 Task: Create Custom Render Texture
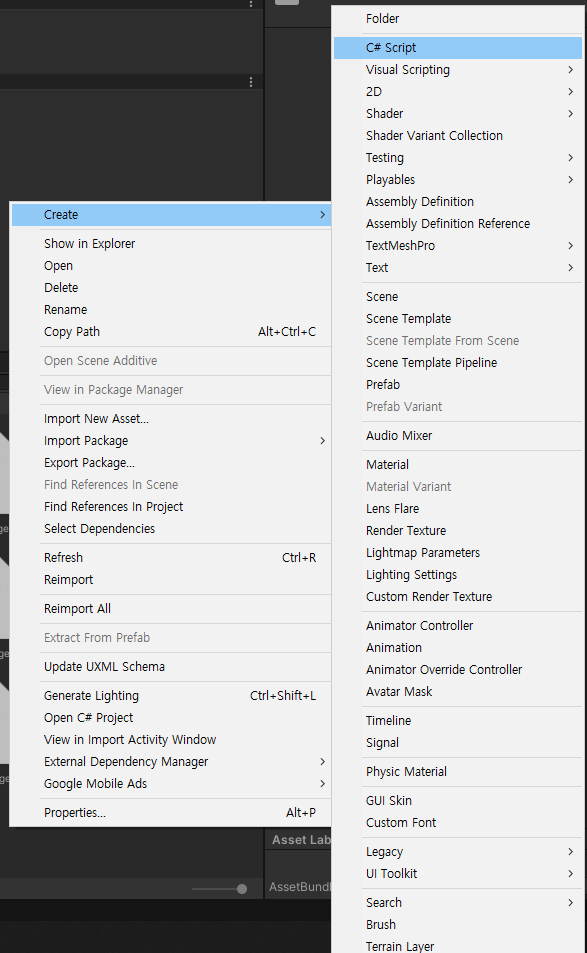coord(458,597)
